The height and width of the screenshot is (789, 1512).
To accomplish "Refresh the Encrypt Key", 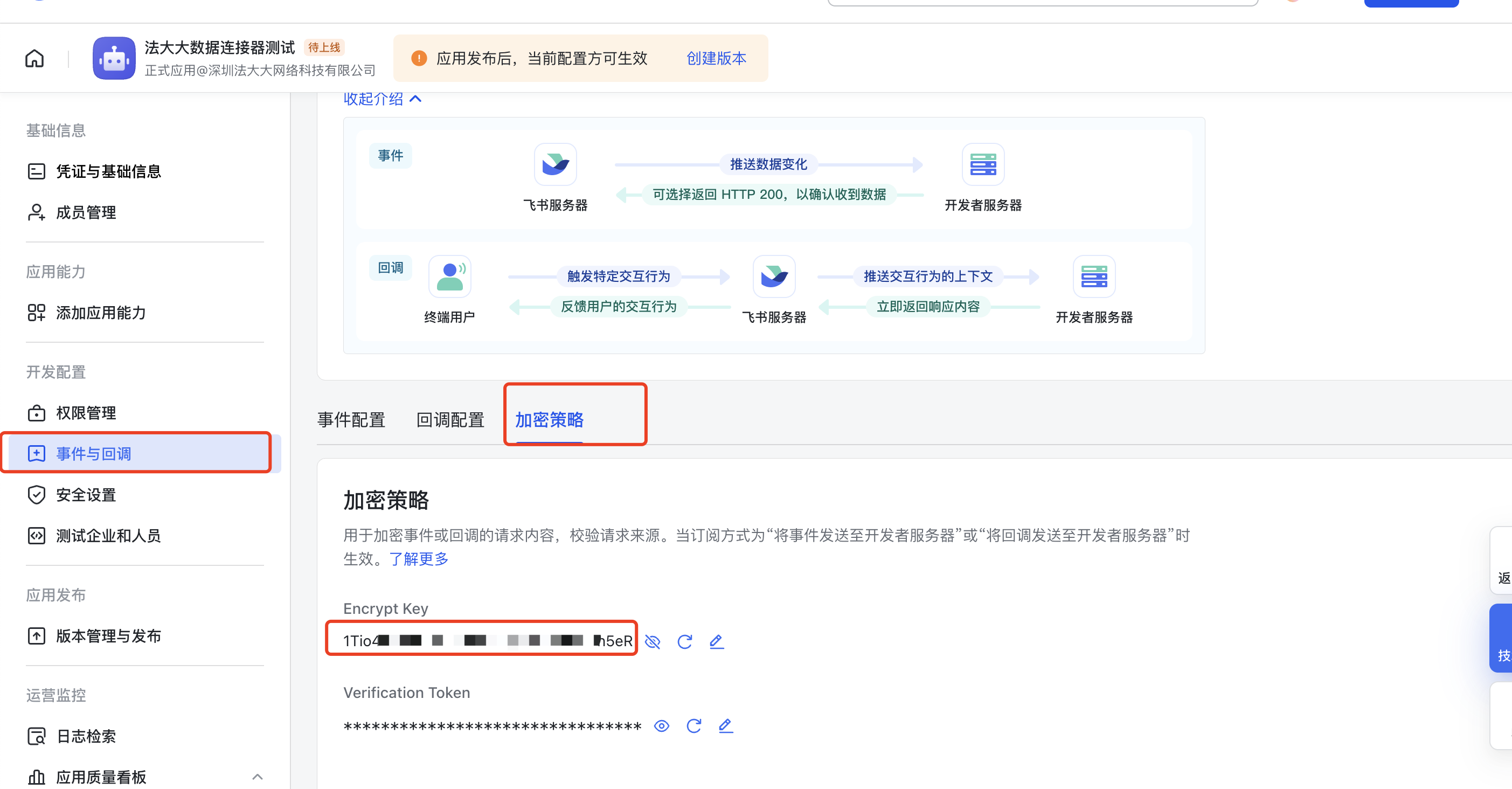I will (x=684, y=642).
